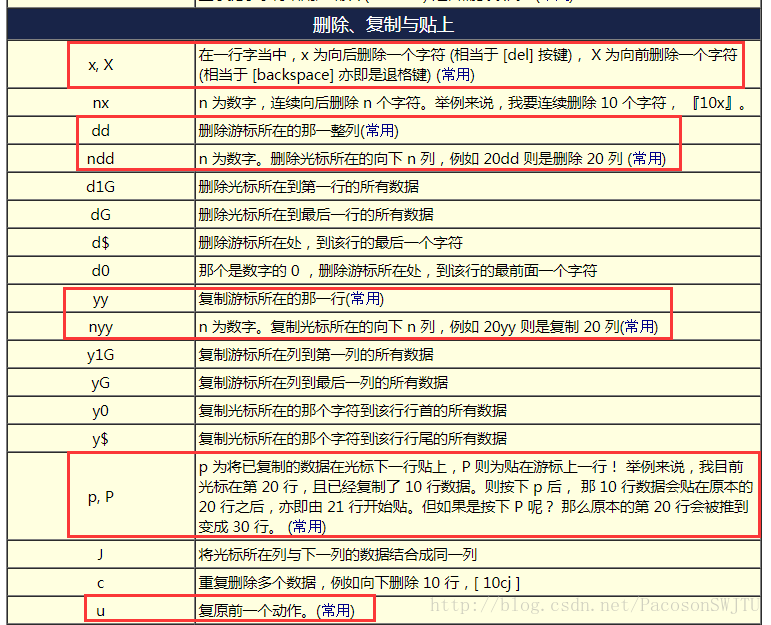Click the description containing [ 10cj ]
The height and width of the screenshot is (625, 771).
point(359,583)
